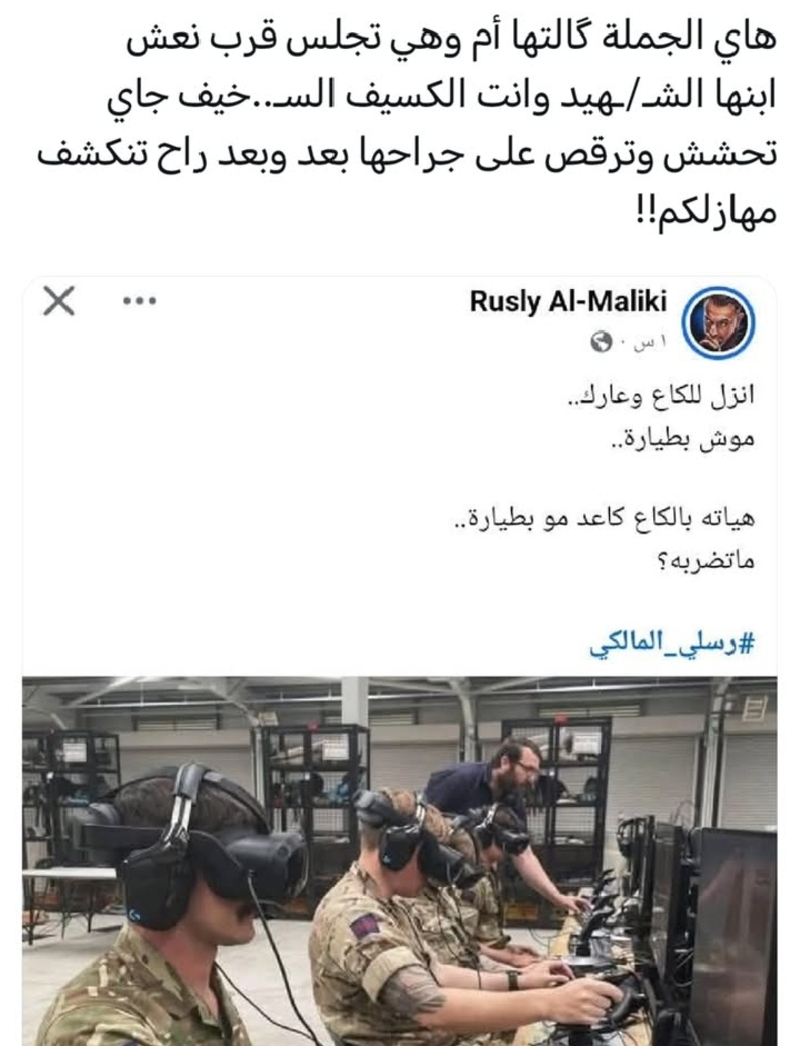Click the post line 'موش بطيارة..'
Image resolution: width=800 pixels, height=1046 pixels.
tap(683, 439)
